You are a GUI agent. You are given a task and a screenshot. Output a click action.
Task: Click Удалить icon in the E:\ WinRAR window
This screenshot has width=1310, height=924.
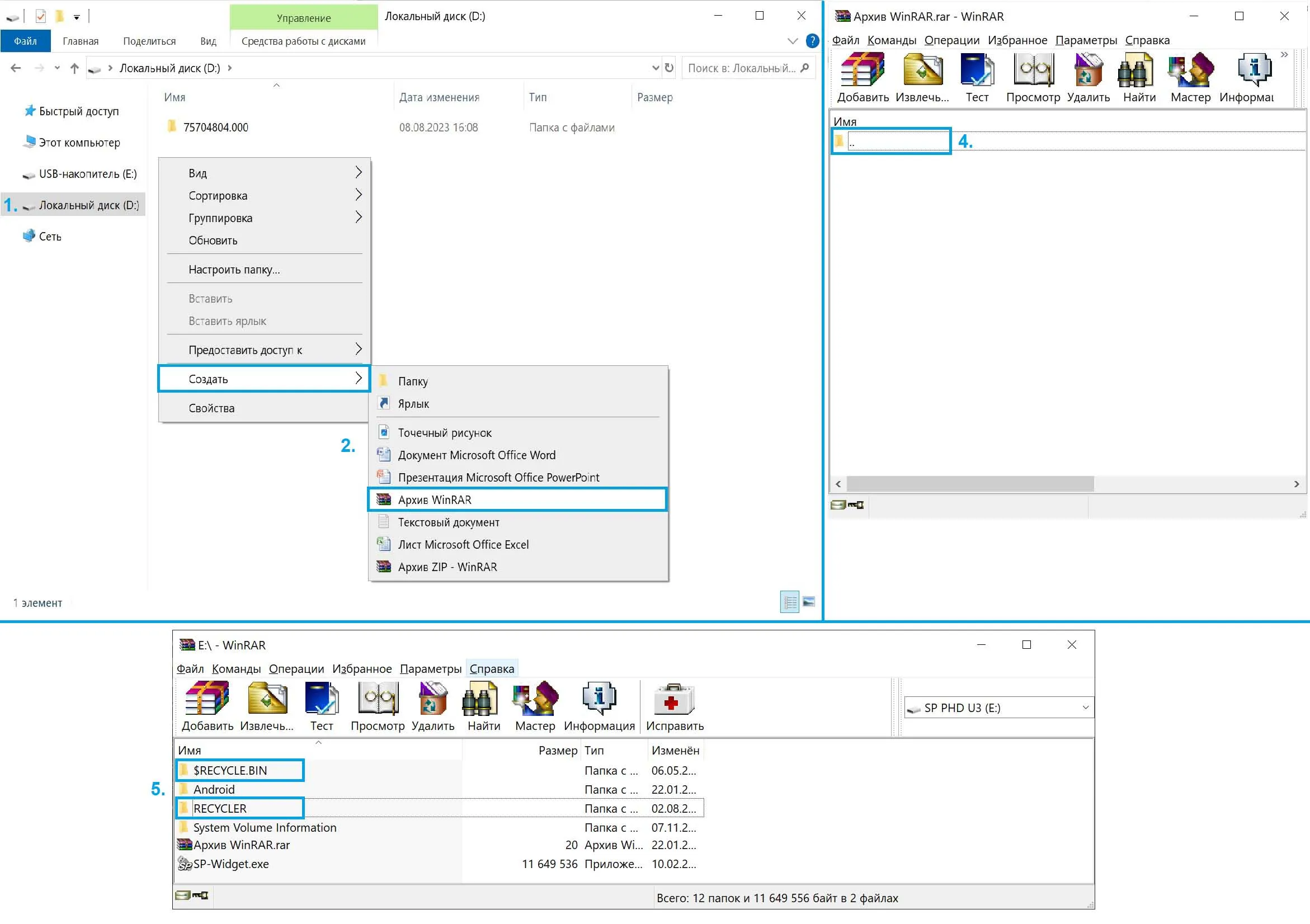click(433, 698)
